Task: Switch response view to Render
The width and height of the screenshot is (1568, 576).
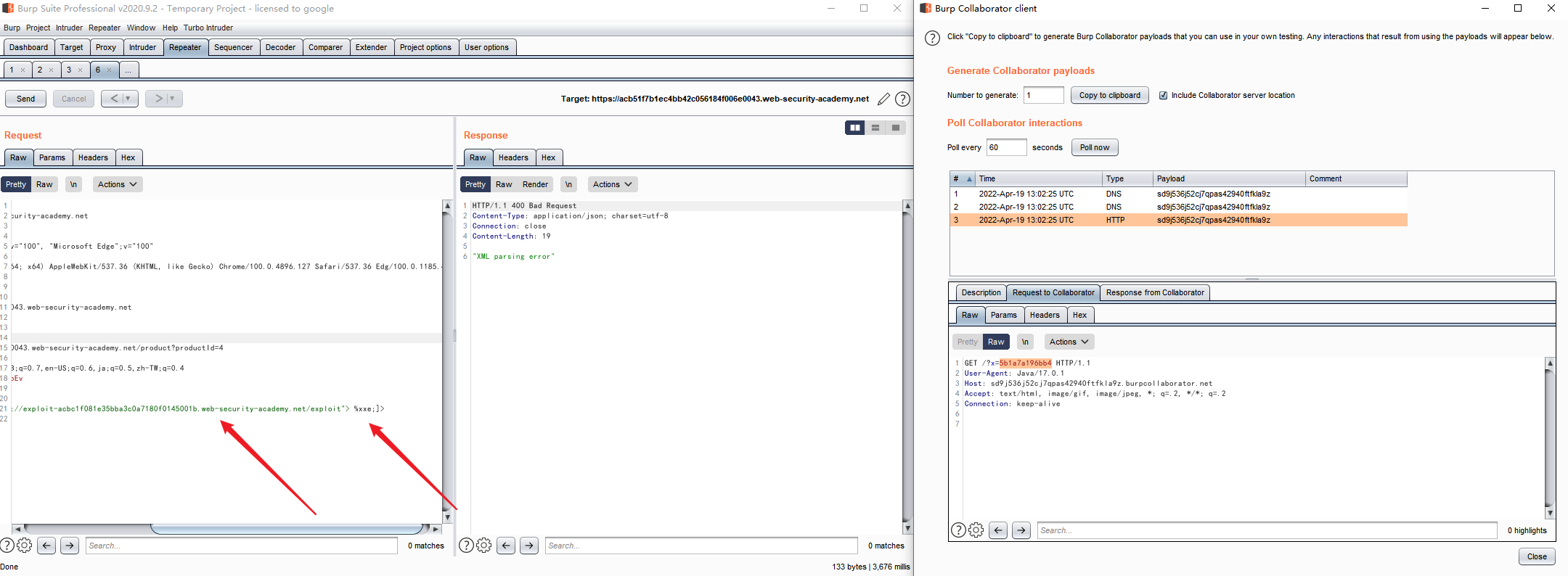Action: pyautogui.click(x=535, y=184)
